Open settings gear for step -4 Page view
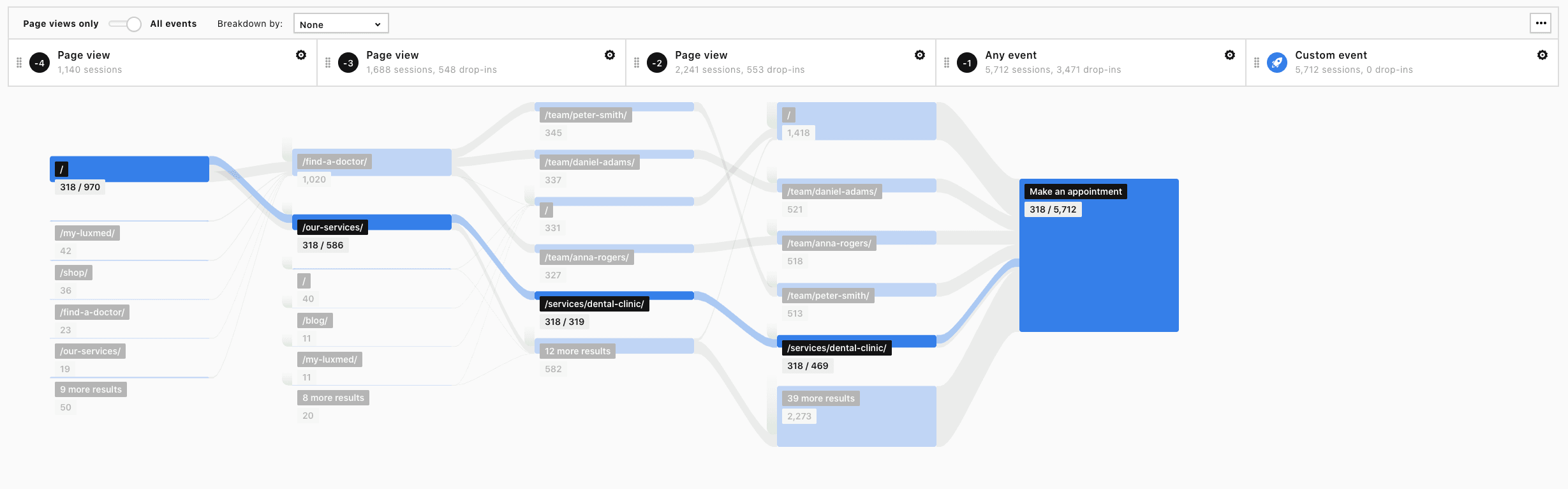1568x489 pixels. tap(301, 56)
